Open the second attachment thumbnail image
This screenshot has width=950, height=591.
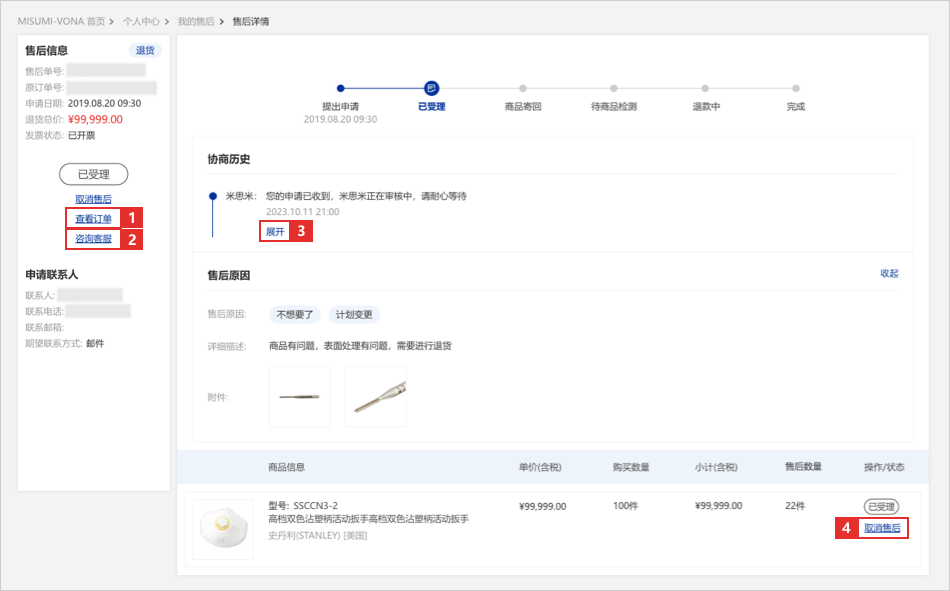tap(375, 396)
